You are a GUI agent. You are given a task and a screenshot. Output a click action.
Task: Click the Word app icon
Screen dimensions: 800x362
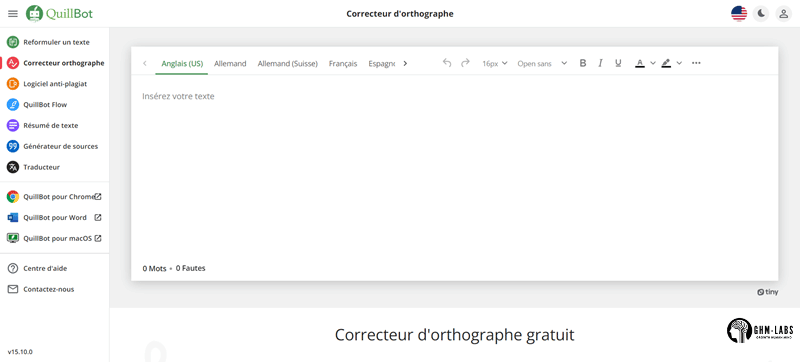[13, 217]
